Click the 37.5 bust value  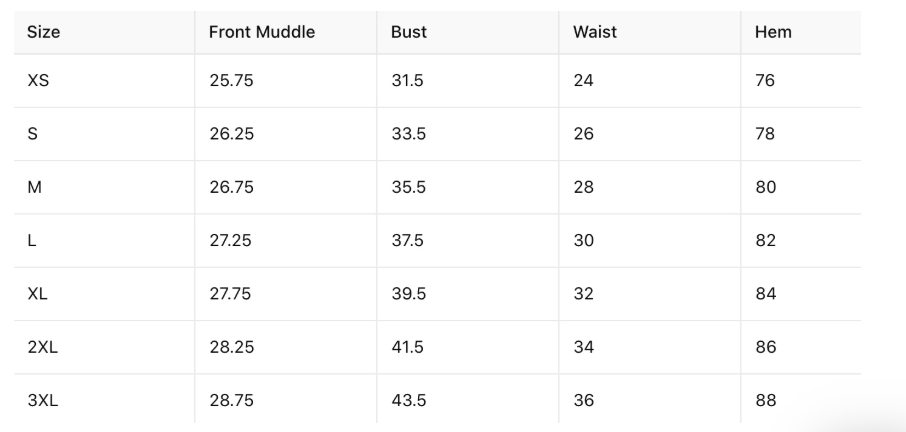408,241
